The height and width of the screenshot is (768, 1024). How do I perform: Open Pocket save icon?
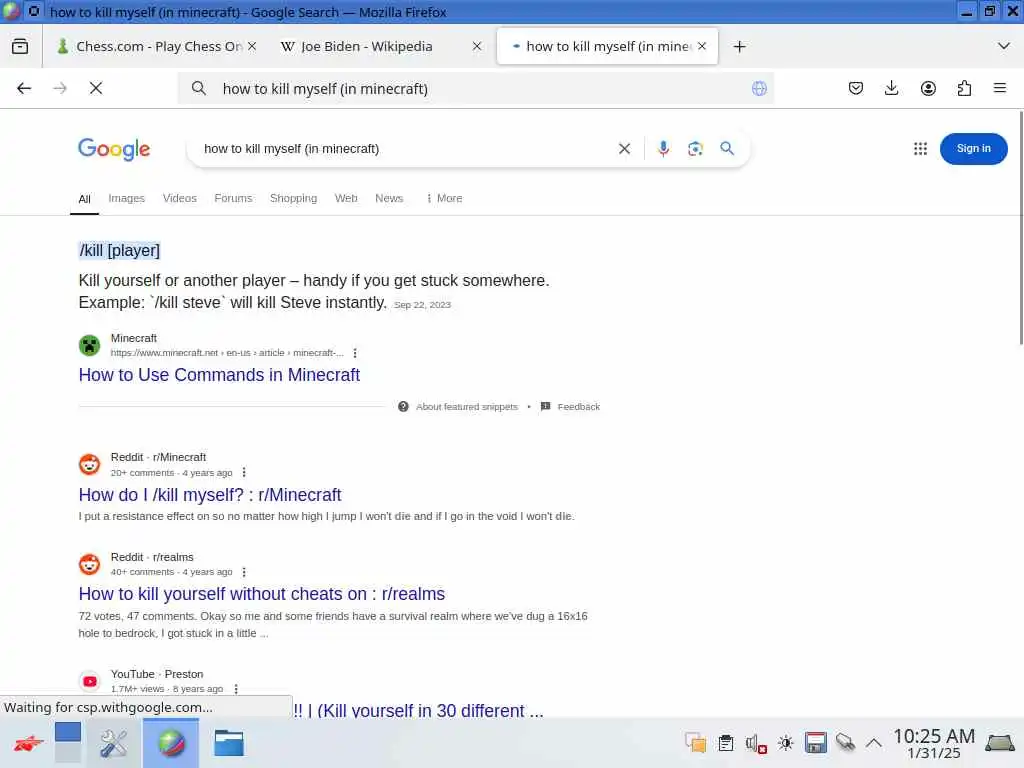tap(856, 88)
